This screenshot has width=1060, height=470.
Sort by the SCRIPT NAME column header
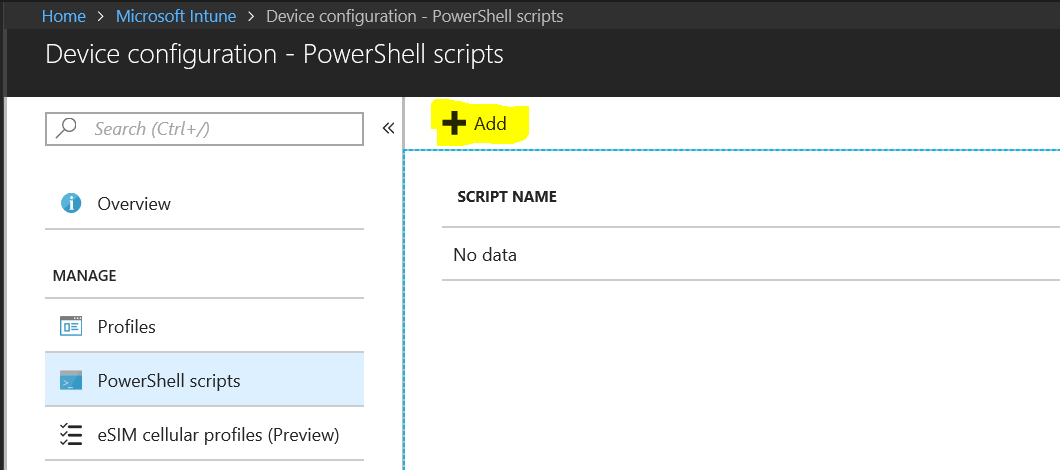coord(507,197)
